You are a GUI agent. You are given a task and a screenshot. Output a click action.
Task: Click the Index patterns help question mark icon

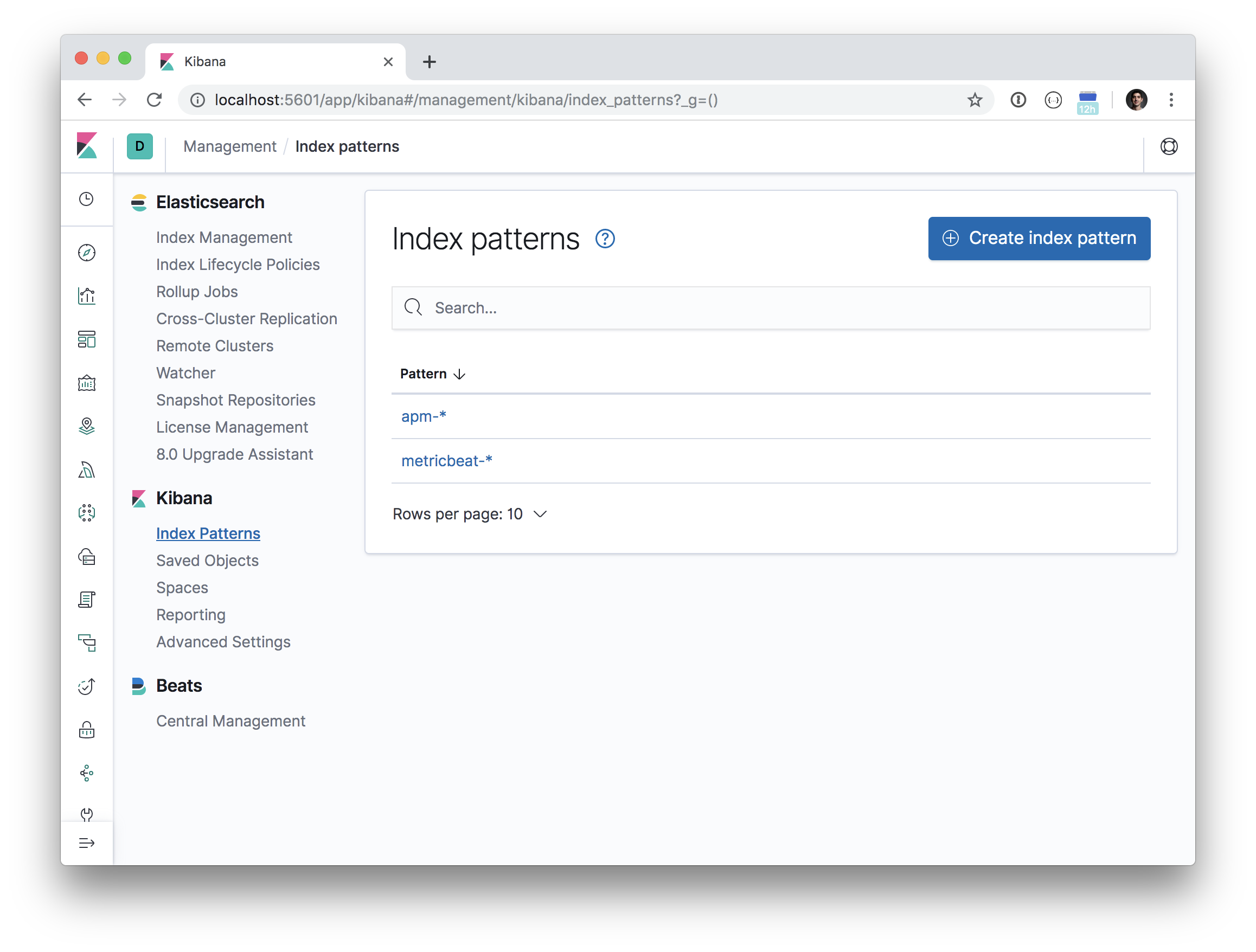point(605,239)
